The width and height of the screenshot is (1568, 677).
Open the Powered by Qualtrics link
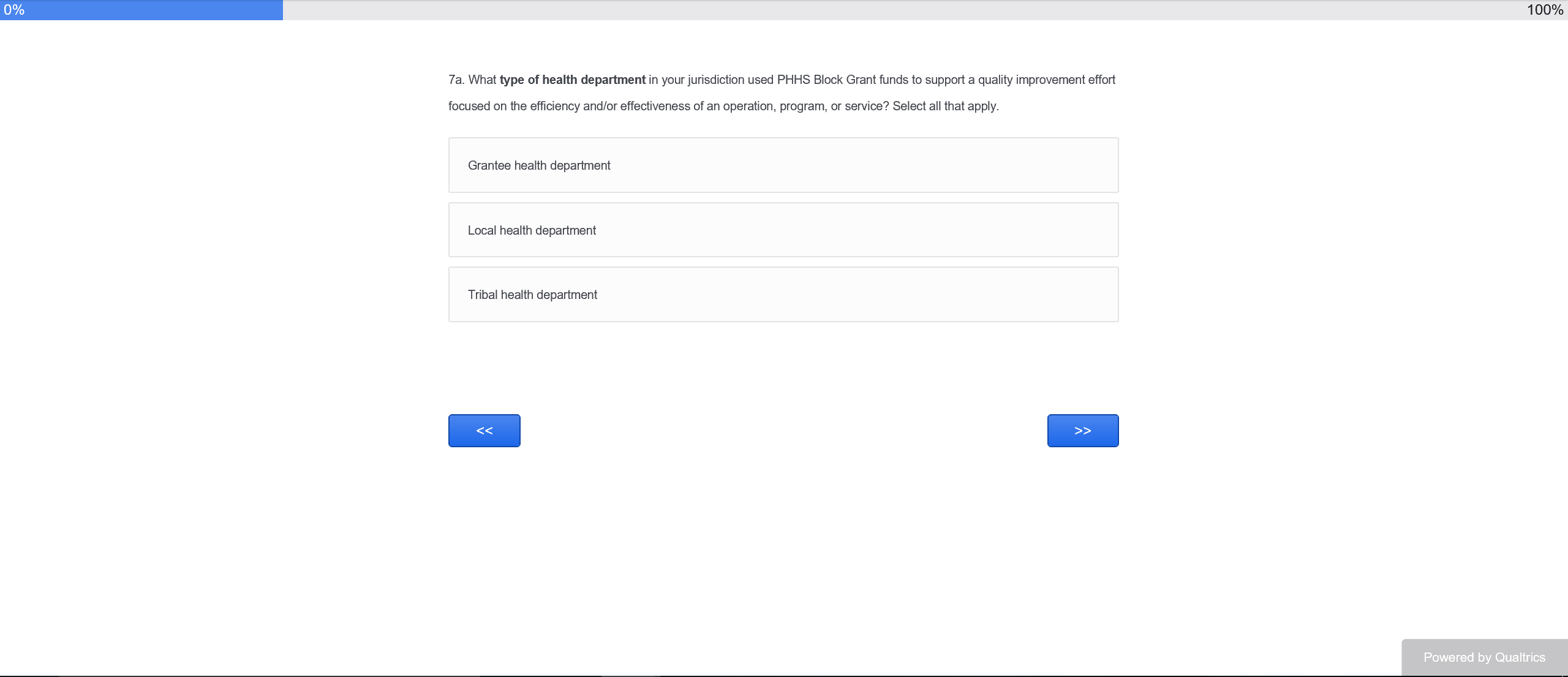(x=1484, y=657)
